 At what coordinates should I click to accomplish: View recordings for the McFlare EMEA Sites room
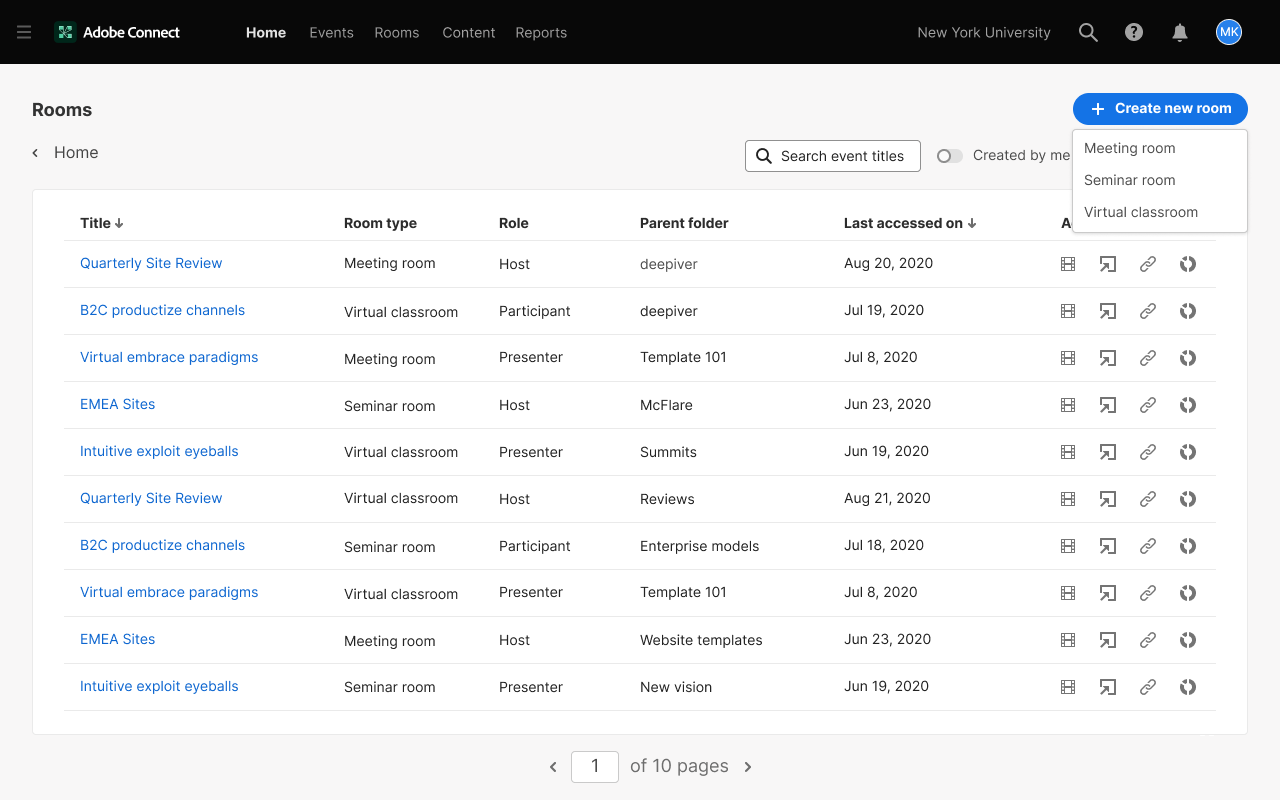pos(1068,405)
